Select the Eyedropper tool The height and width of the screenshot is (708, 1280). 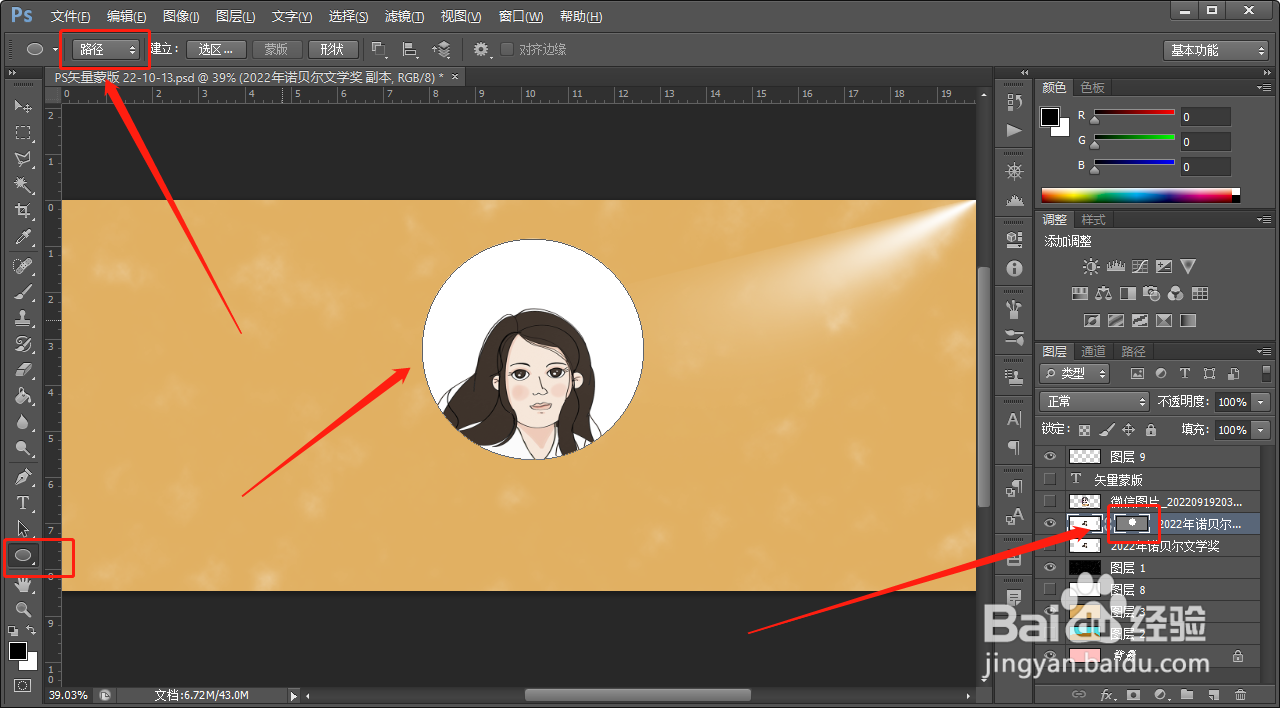23,237
